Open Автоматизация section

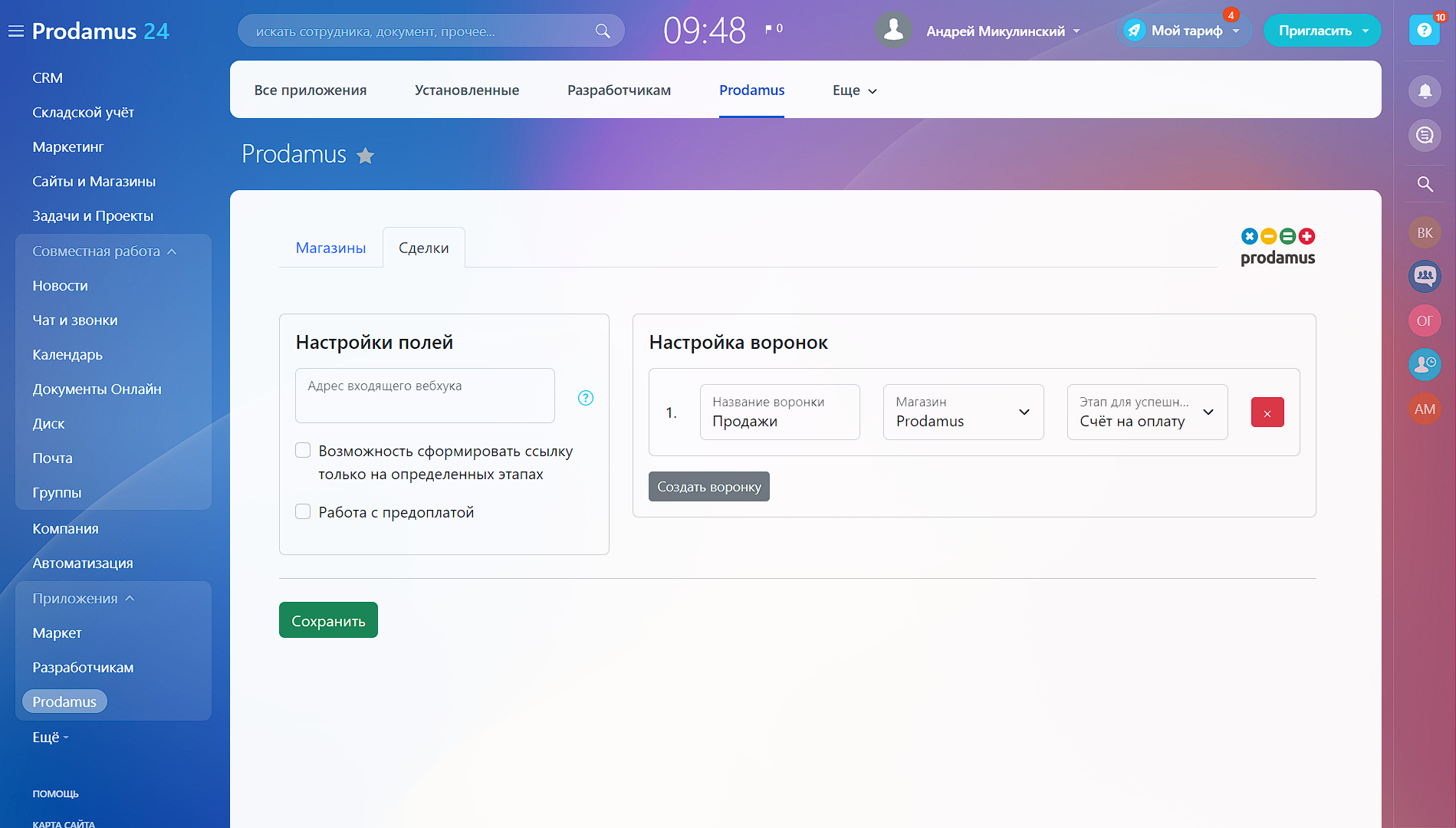[83, 563]
